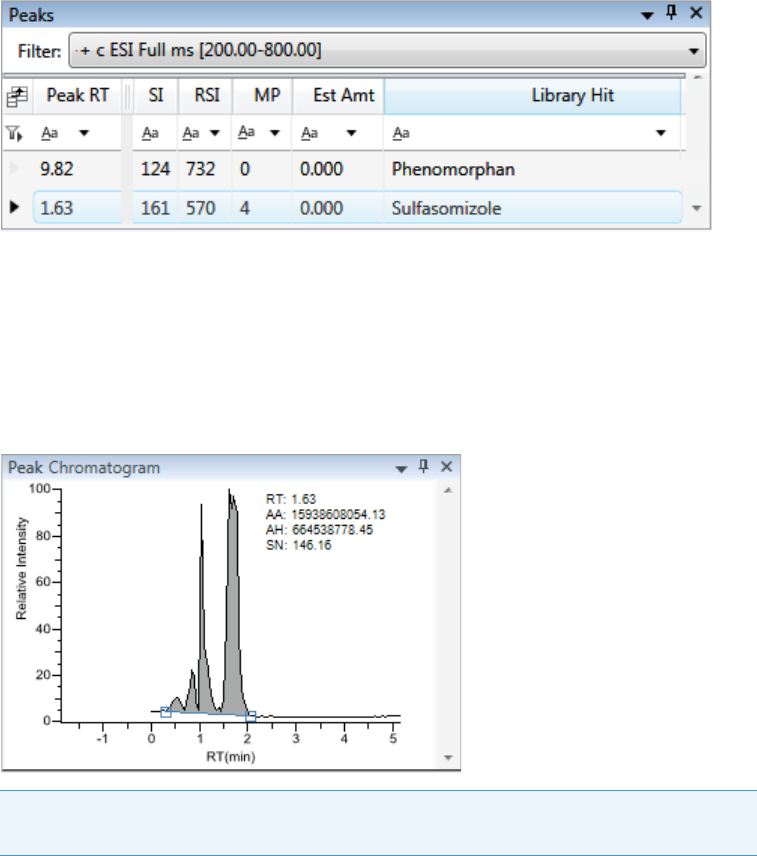This screenshot has width=757, height=856.
Task: Open MP filter dropdown arrow
Action: (x=275, y=133)
